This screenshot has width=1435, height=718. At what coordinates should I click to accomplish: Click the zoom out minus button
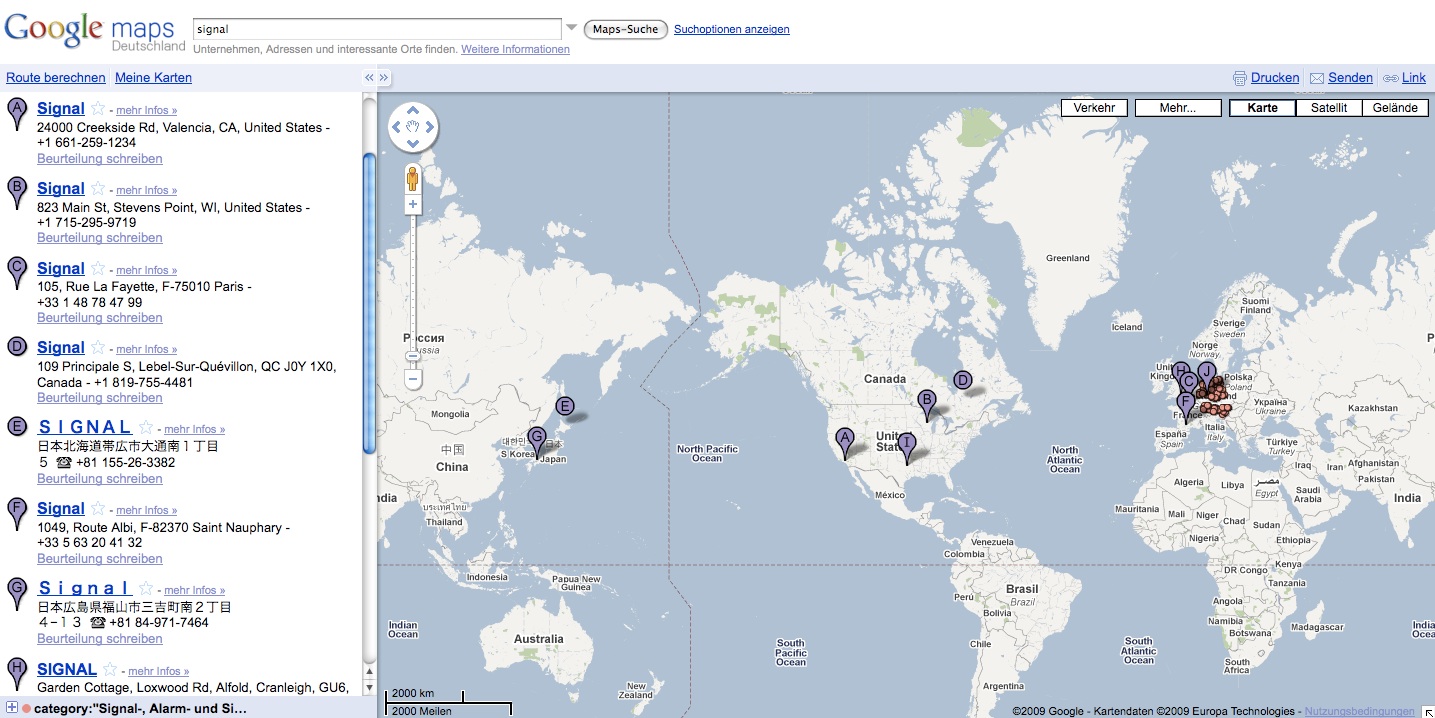pos(413,380)
